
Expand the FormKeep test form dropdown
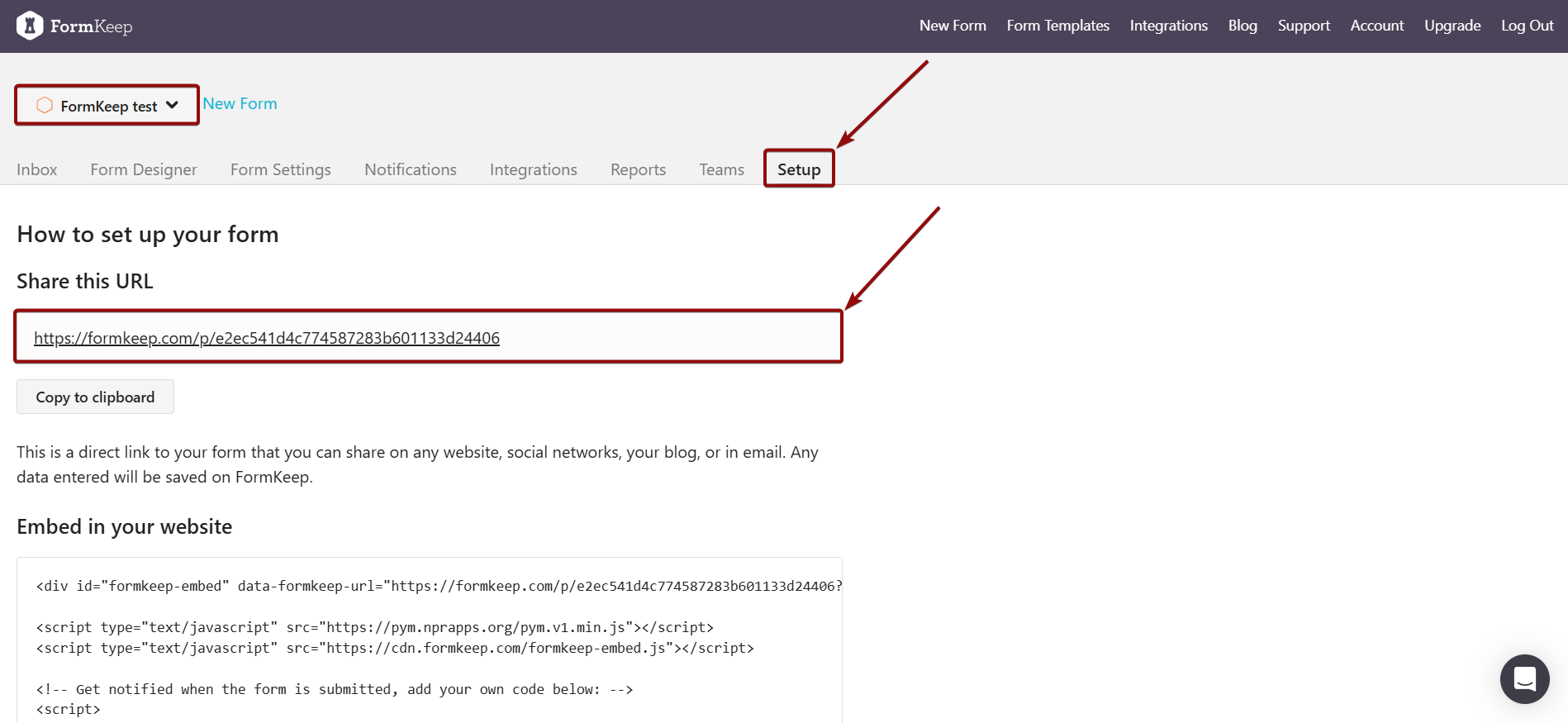[x=107, y=105]
